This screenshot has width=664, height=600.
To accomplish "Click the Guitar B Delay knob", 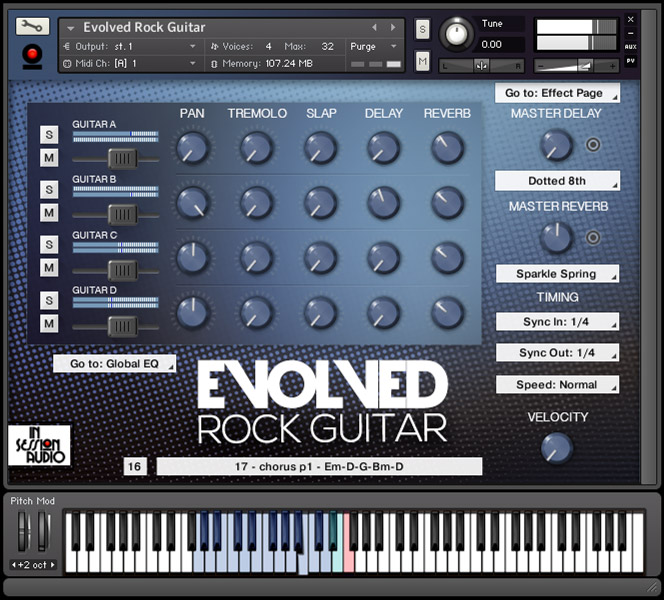I will tap(384, 202).
